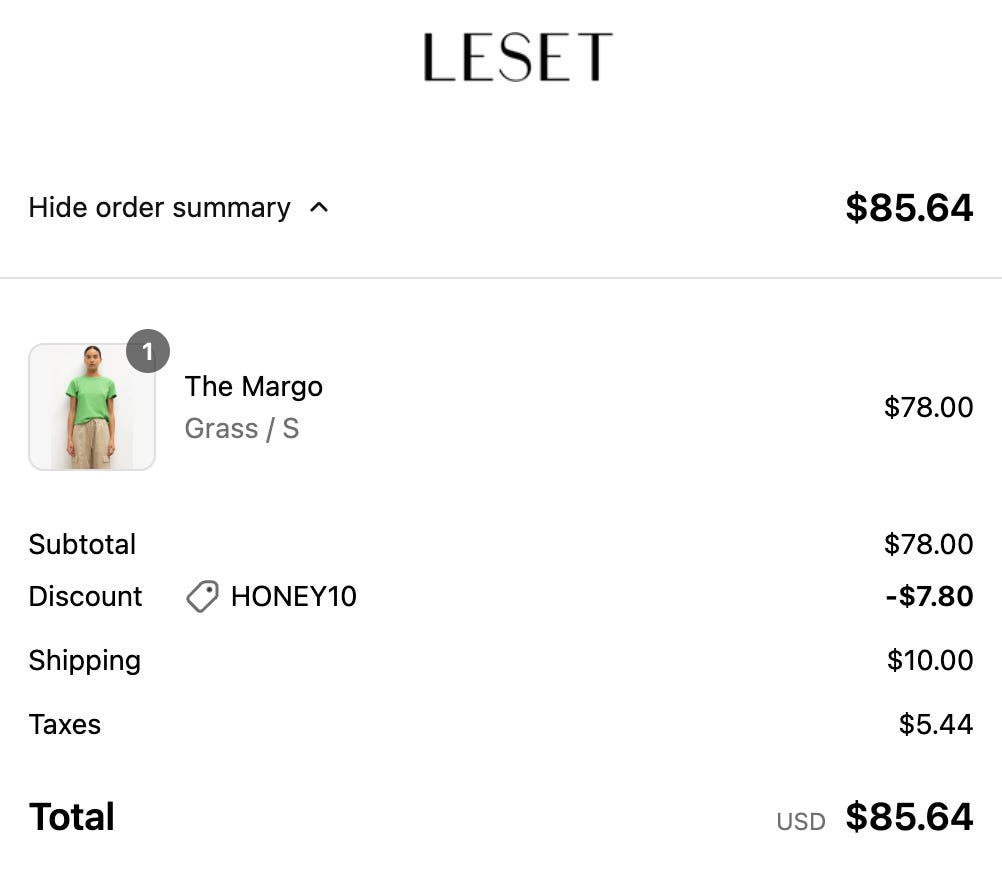Click the LESET store logo

[518, 58]
